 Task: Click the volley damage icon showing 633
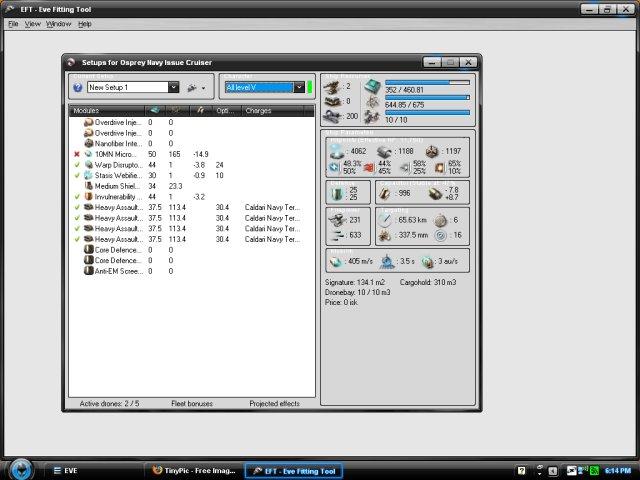coord(338,235)
